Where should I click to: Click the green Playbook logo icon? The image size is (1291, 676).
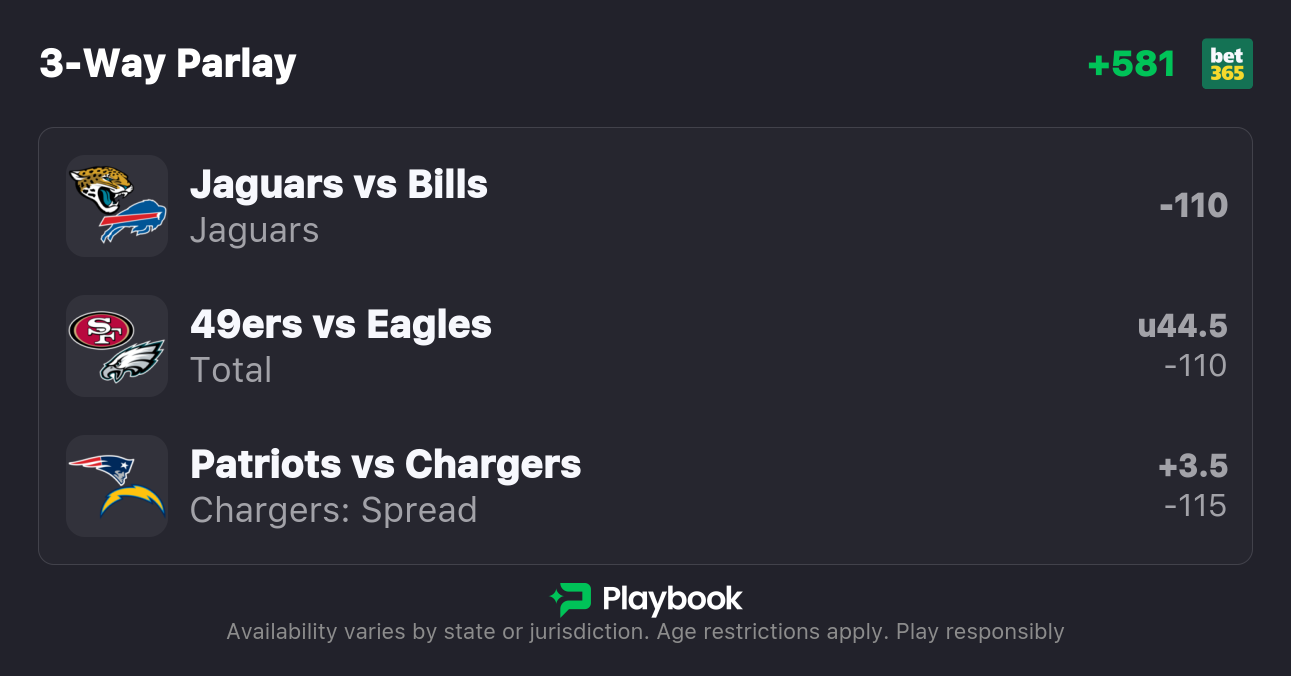[x=571, y=599]
